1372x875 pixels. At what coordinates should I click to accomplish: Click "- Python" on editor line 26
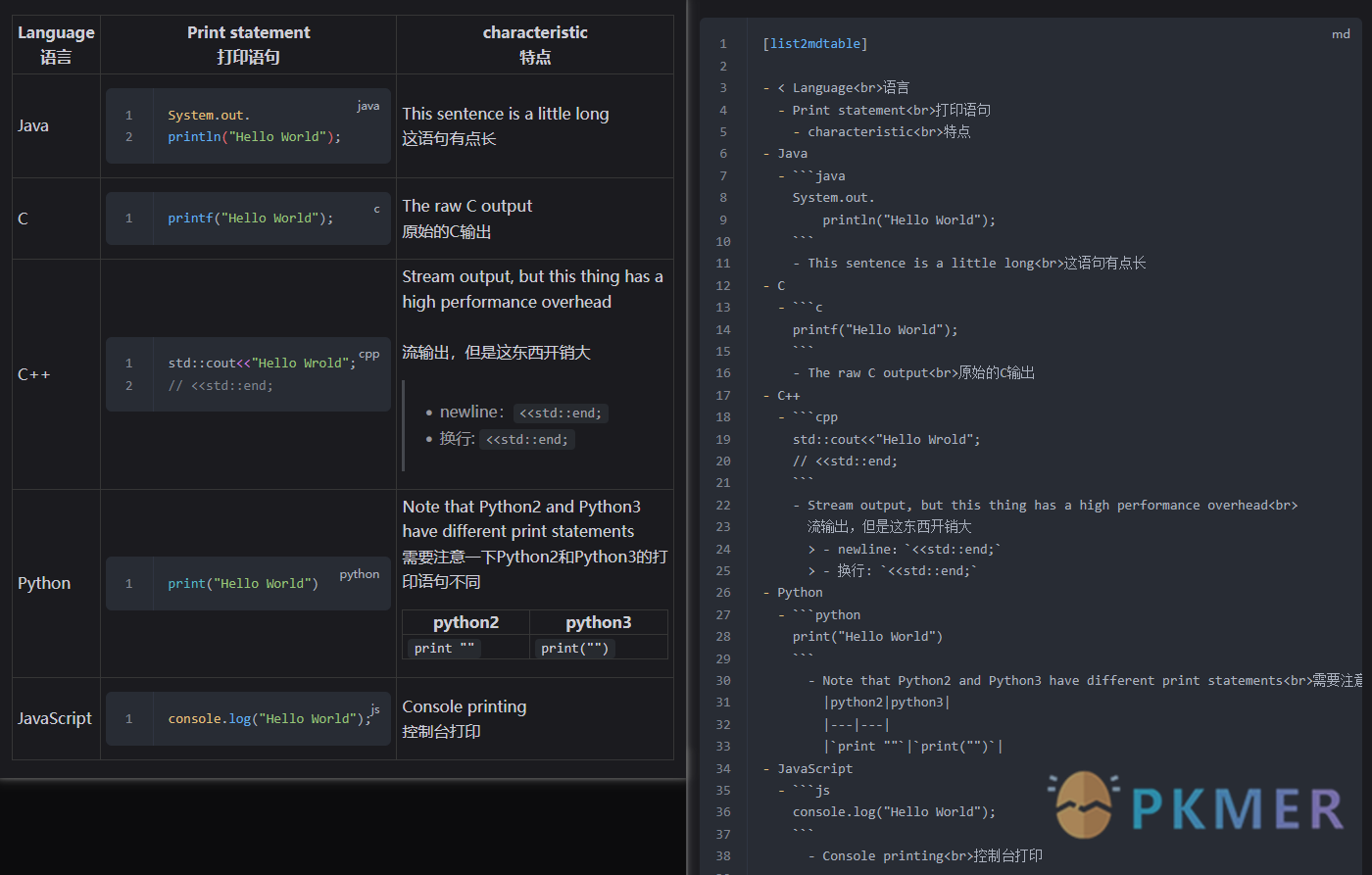(x=793, y=593)
